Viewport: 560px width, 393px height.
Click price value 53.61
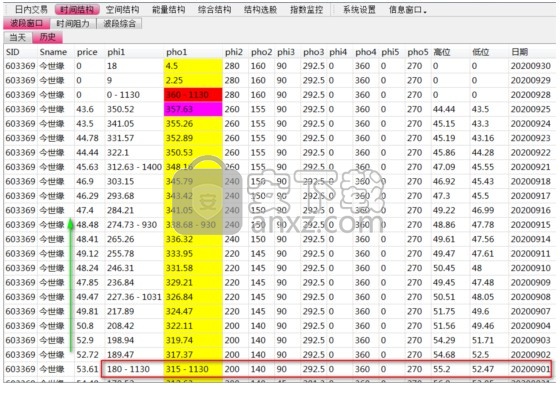click(87, 369)
